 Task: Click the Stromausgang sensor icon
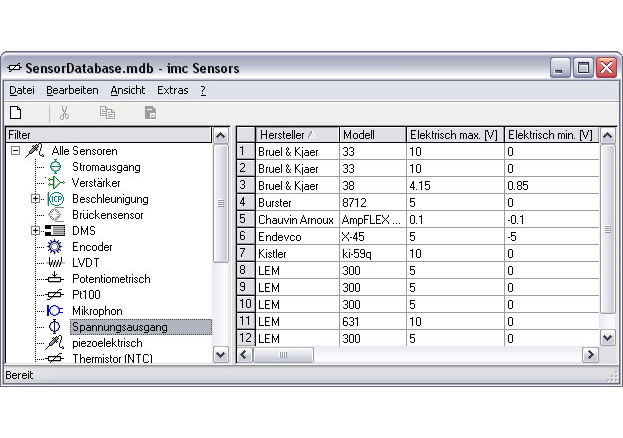55,167
